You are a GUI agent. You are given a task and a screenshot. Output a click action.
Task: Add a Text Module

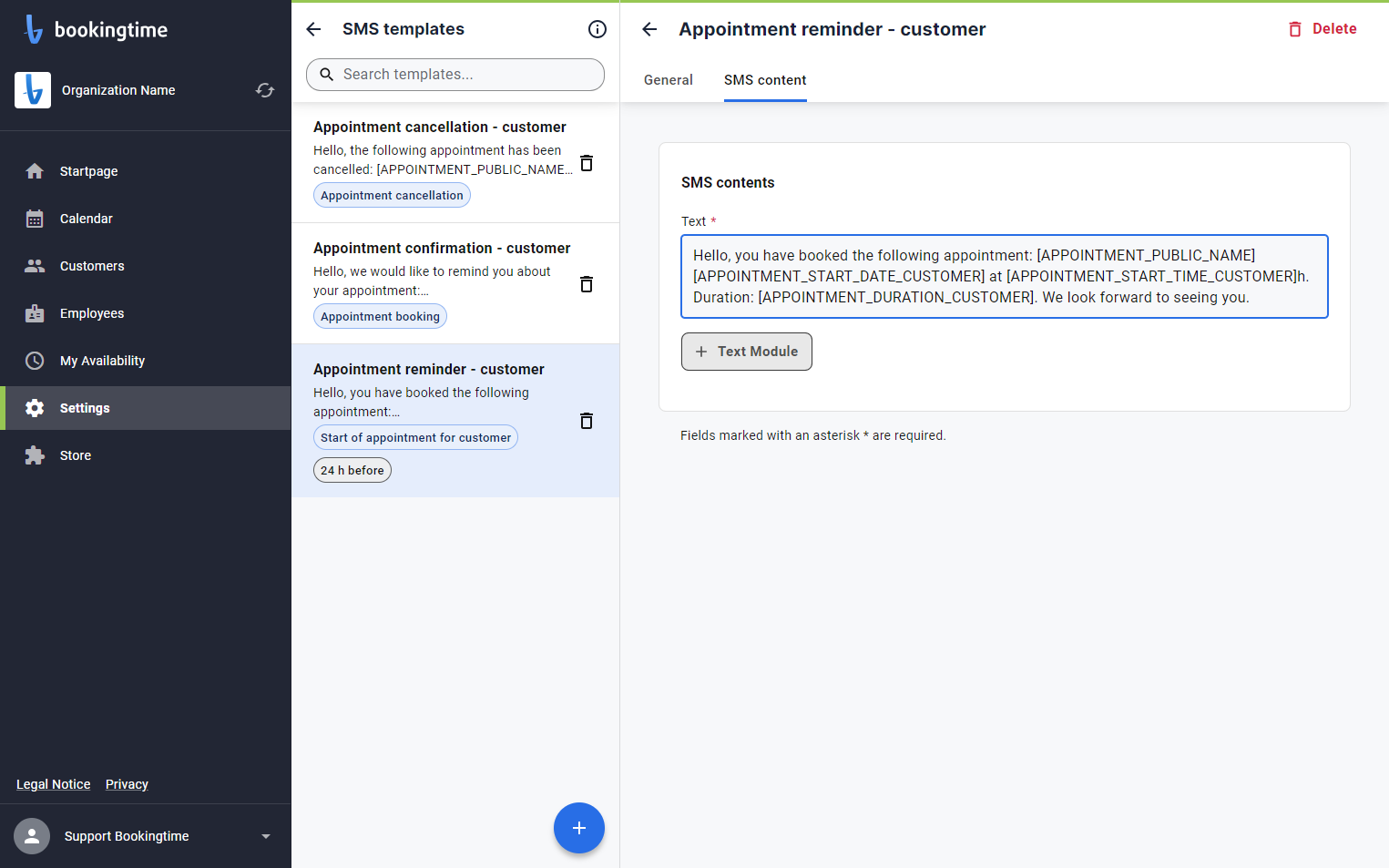coord(747,352)
